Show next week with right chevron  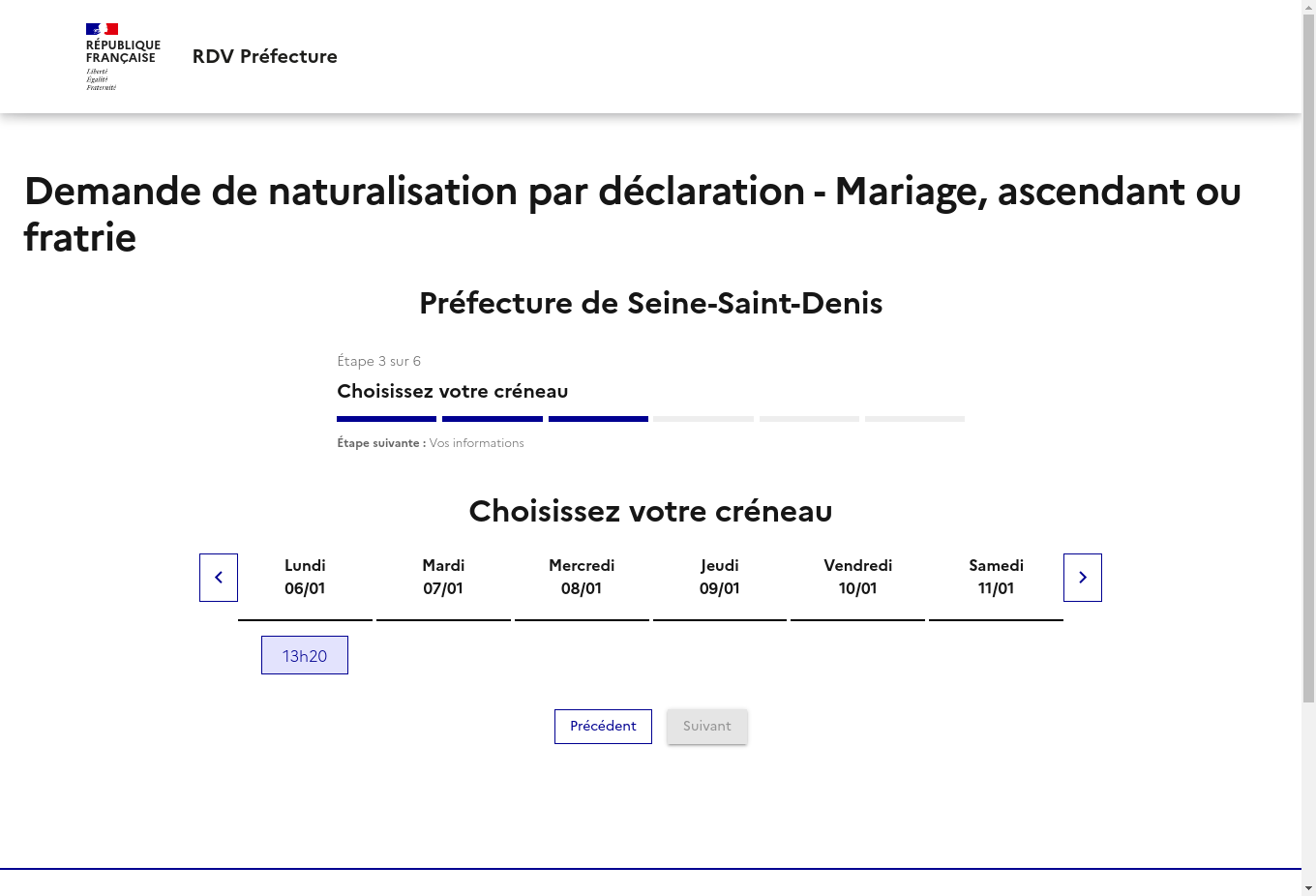tap(1083, 578)
